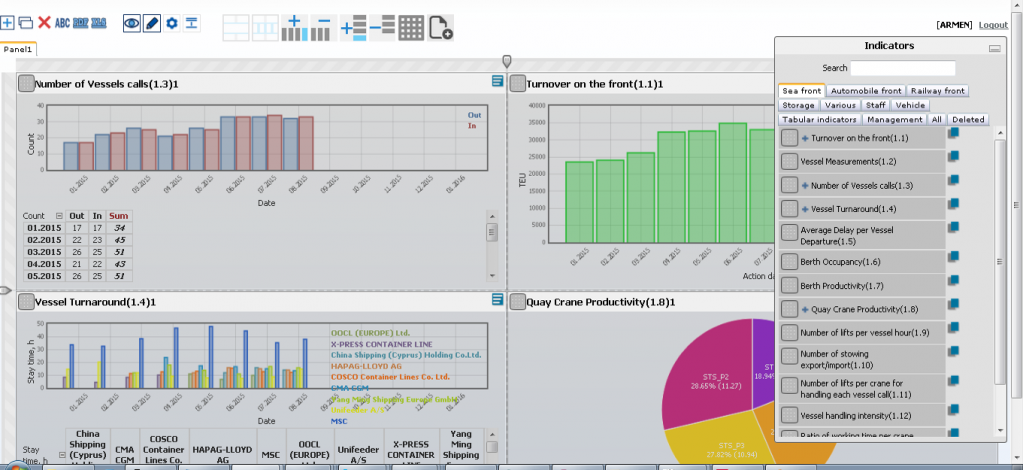Open the grid layout icon
The image size is (1023, 470).
coord(411,28)
